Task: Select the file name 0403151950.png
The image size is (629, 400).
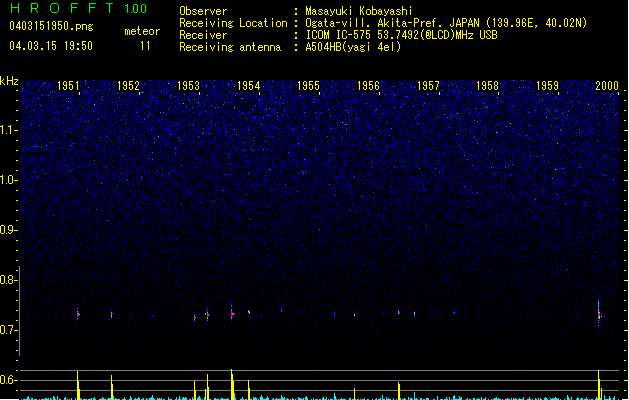Action: pyautogui.click(x=51, y=26)
